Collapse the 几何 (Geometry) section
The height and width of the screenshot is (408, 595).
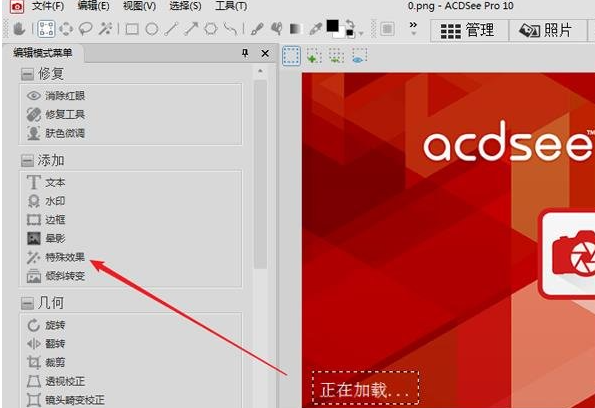coord(27,303)
